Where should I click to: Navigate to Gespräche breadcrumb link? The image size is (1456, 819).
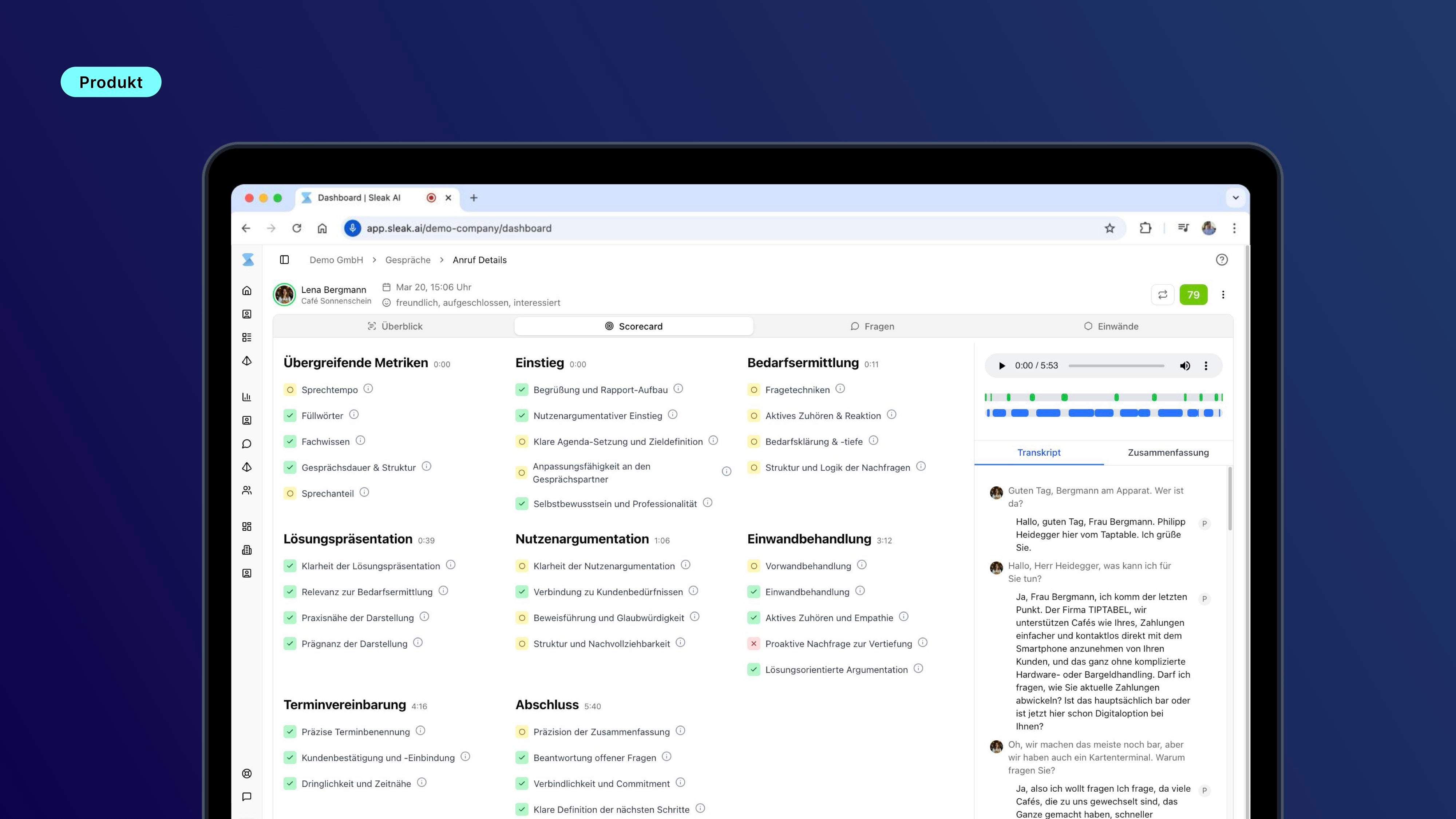[408, 260]
